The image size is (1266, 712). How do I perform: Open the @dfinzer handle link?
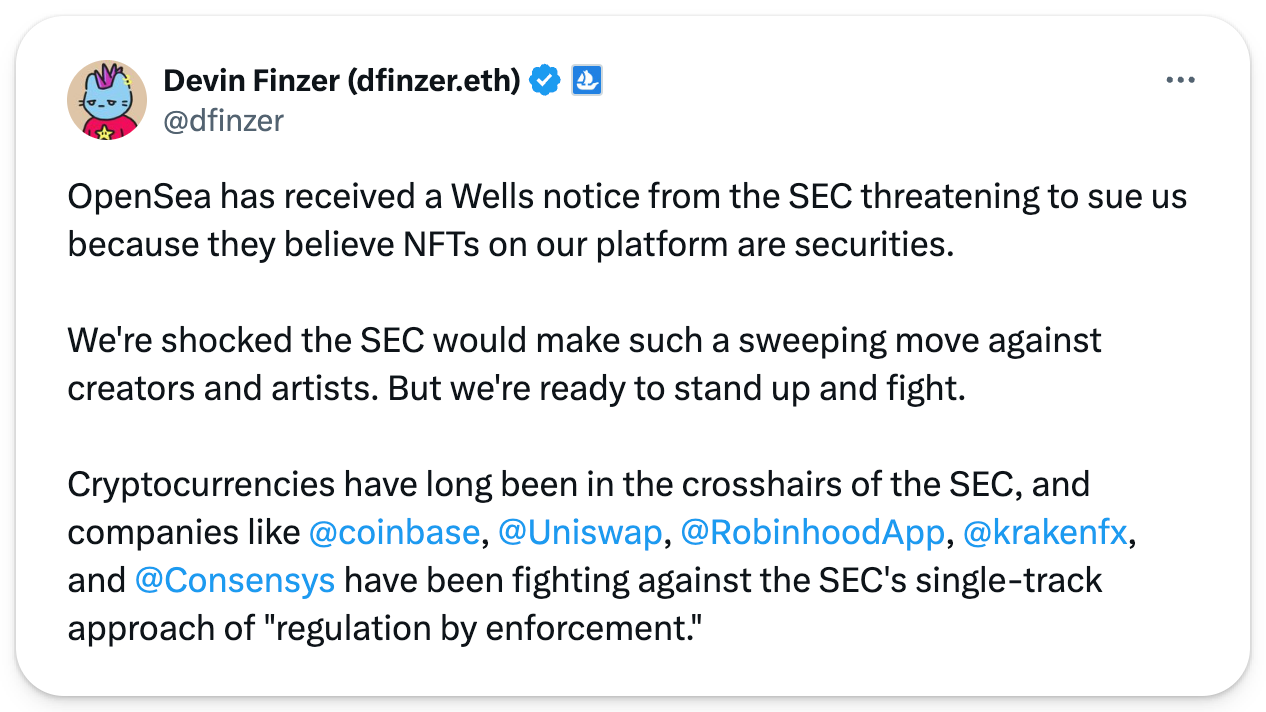tap(223, 121)
